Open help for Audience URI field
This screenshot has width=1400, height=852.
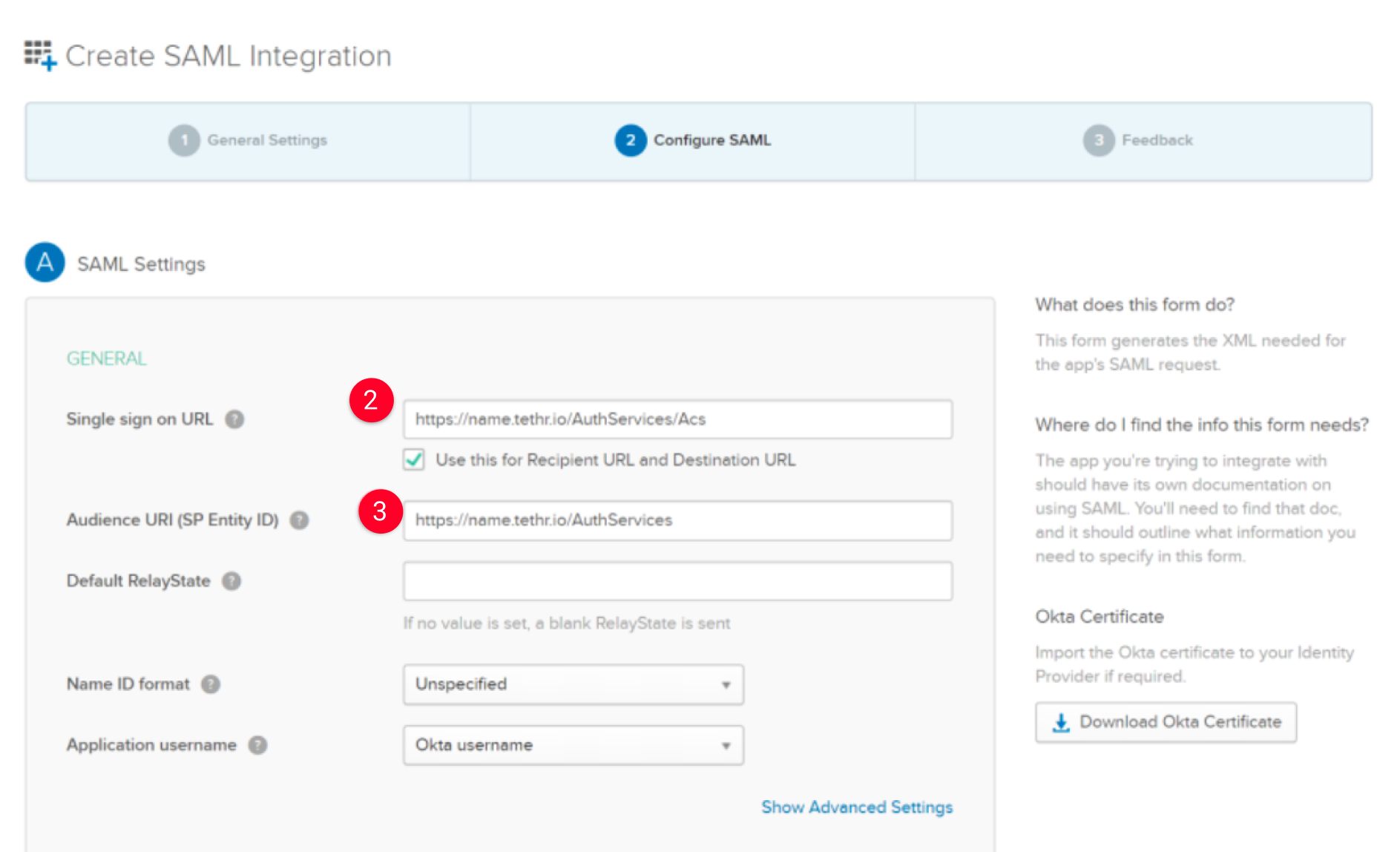tap(299, 520)
